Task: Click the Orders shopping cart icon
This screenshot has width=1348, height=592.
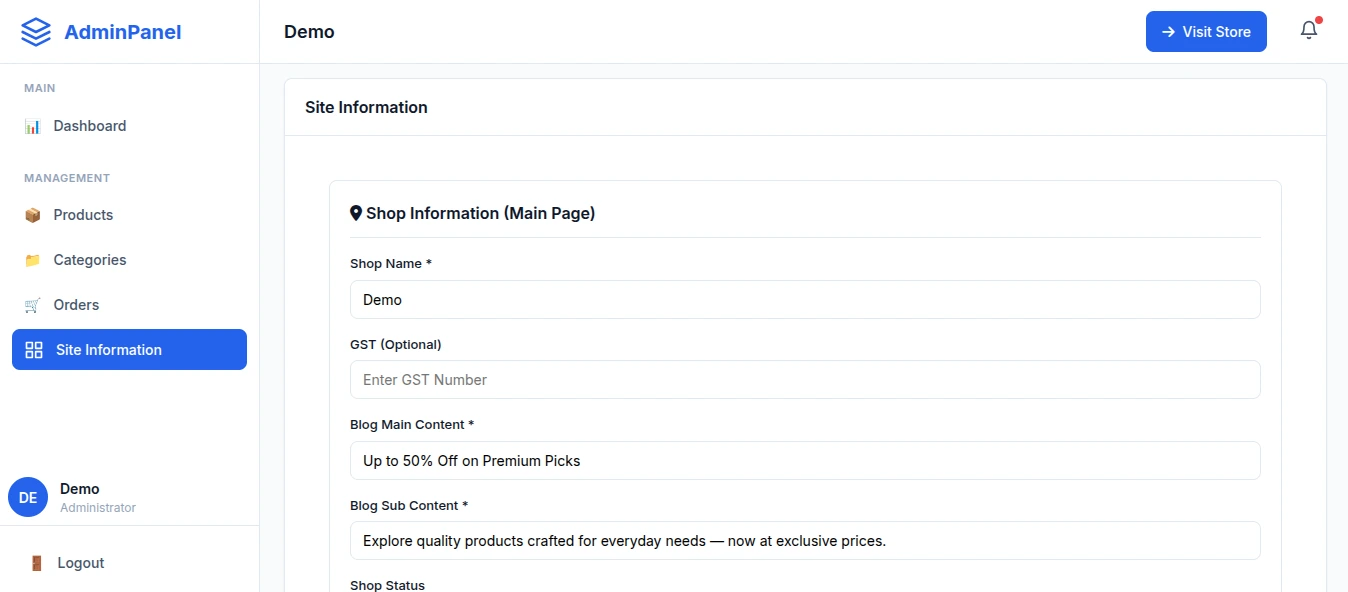Action: tap(33, 305)
